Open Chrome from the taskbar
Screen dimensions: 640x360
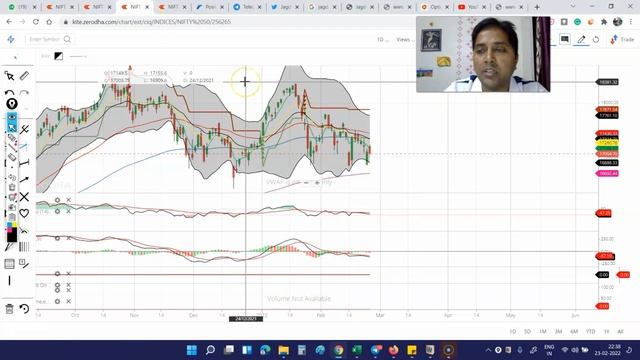pyautogui.click(x=338, y=350)
